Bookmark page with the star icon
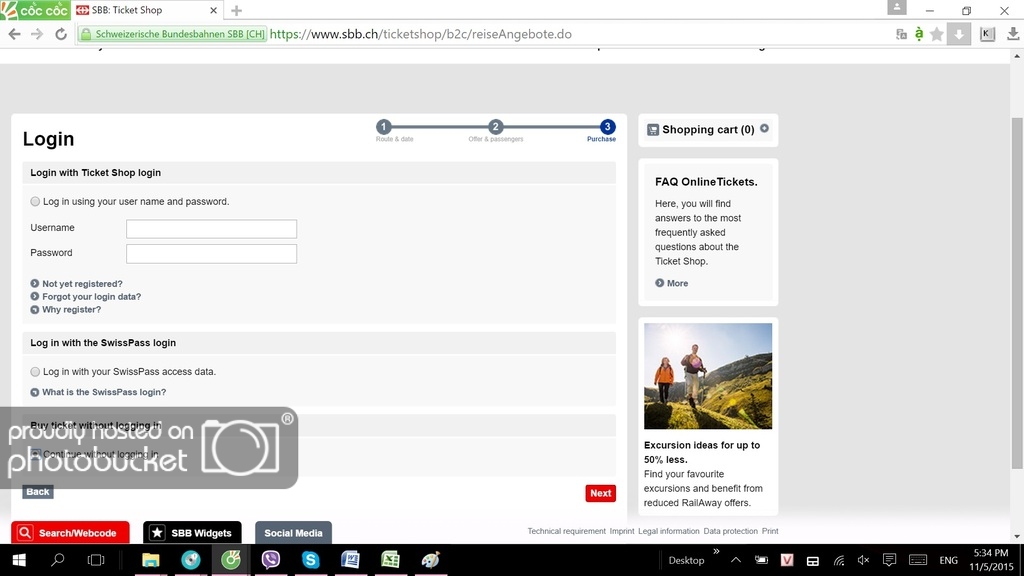Image resolution: width=1024 pixels, height=576 pixels. pos(936,34)
